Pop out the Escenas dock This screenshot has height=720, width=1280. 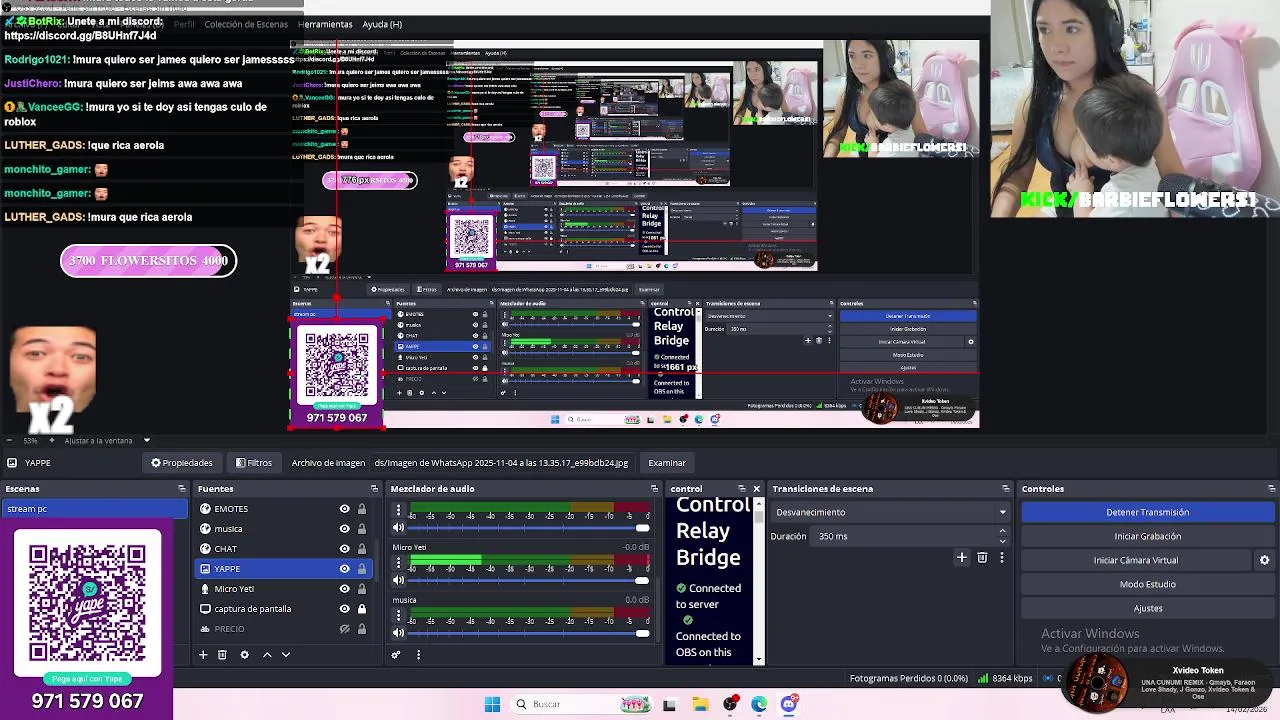[182, 489]
